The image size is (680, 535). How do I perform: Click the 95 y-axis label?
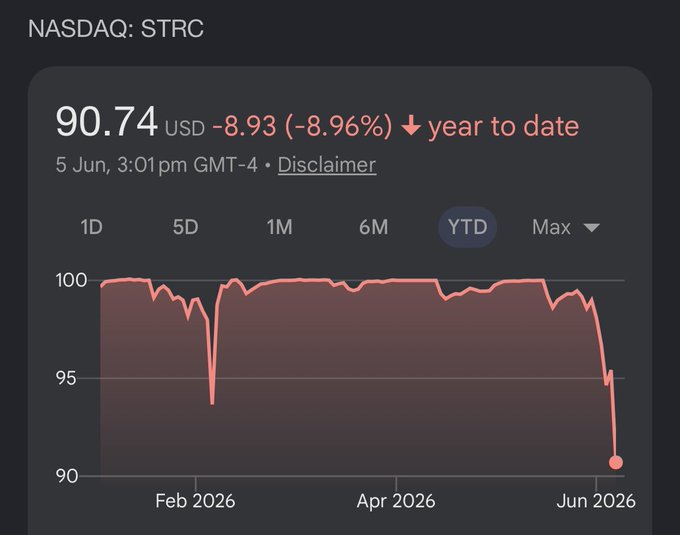point(66,378)
